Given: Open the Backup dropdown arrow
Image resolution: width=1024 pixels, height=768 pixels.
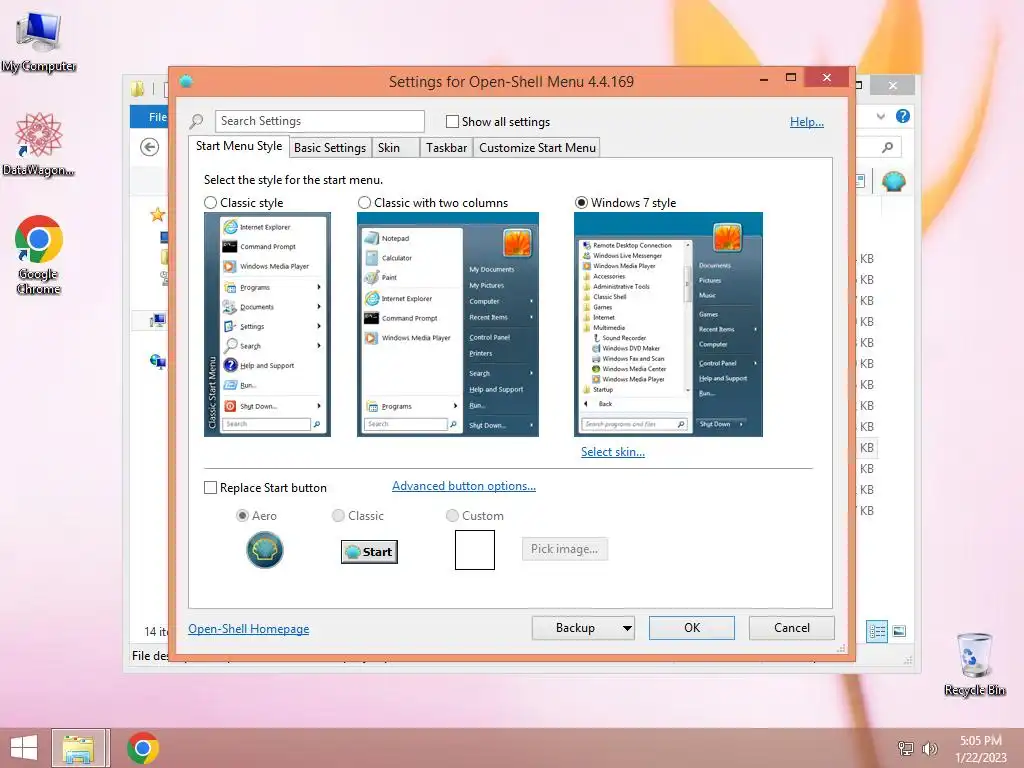Looking at the screenshot, I should click(627, 628).
